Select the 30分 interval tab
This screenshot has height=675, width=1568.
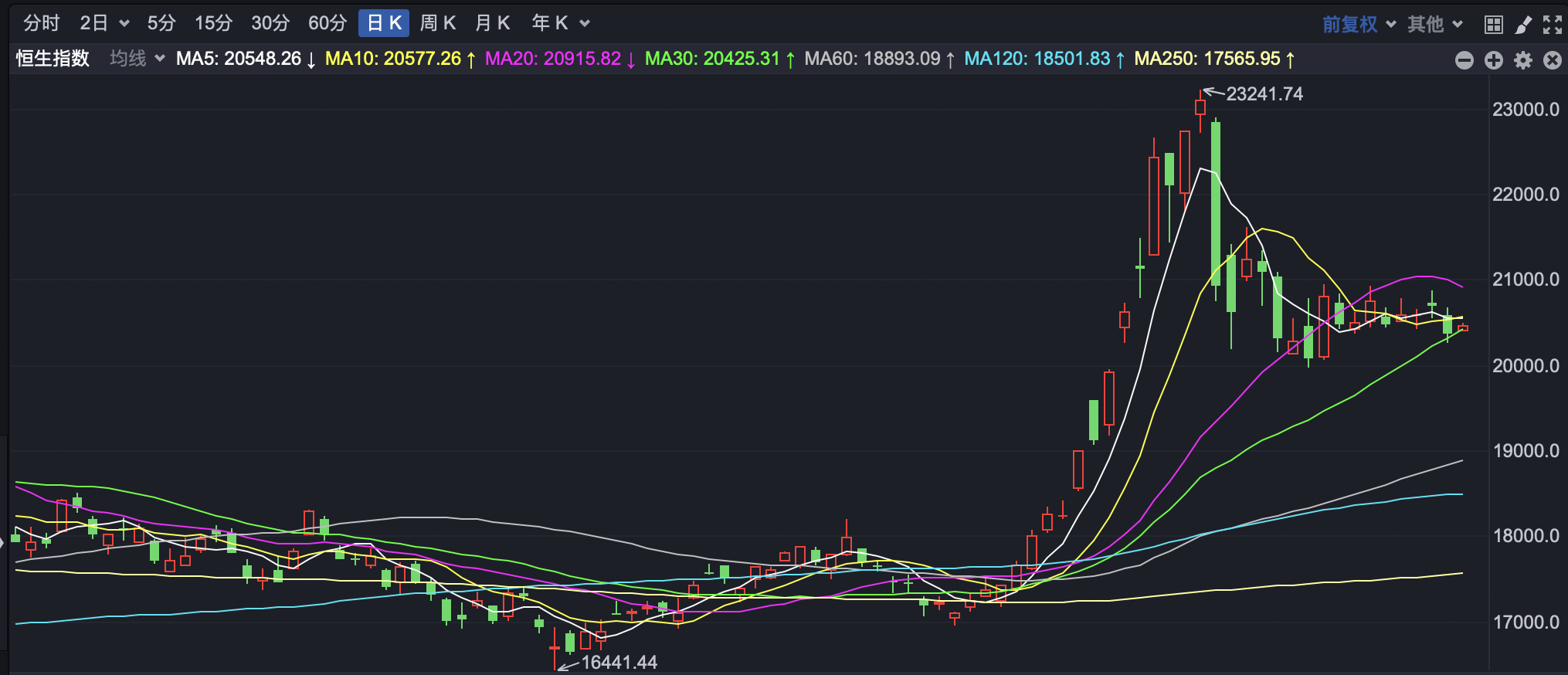pyautogui.click(x=270, y=23)
